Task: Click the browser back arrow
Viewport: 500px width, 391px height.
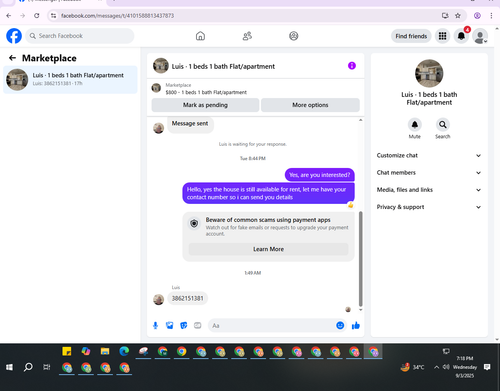Action: click(x=9, y=16)
